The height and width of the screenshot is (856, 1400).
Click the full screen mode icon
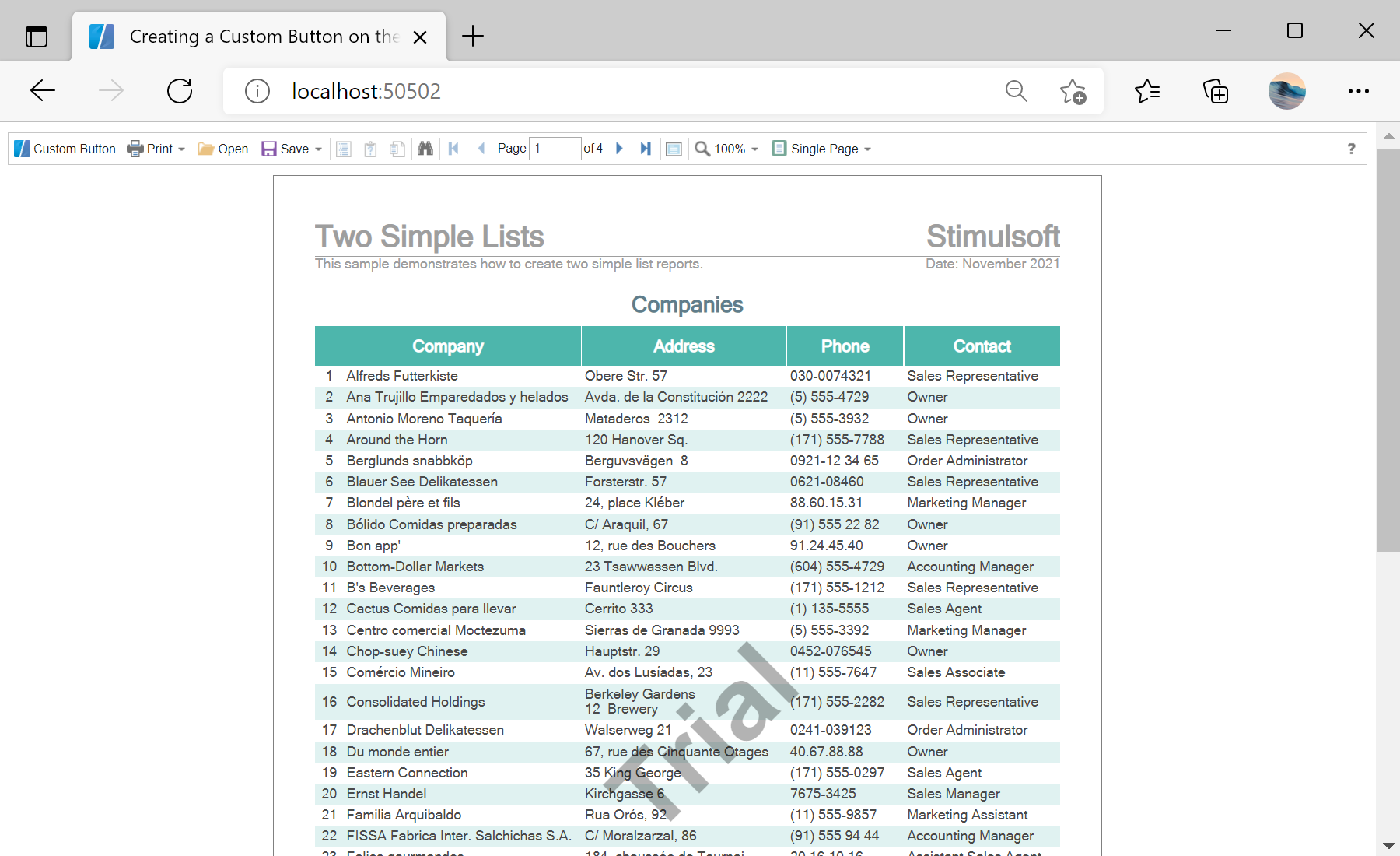tap(674, 149)
